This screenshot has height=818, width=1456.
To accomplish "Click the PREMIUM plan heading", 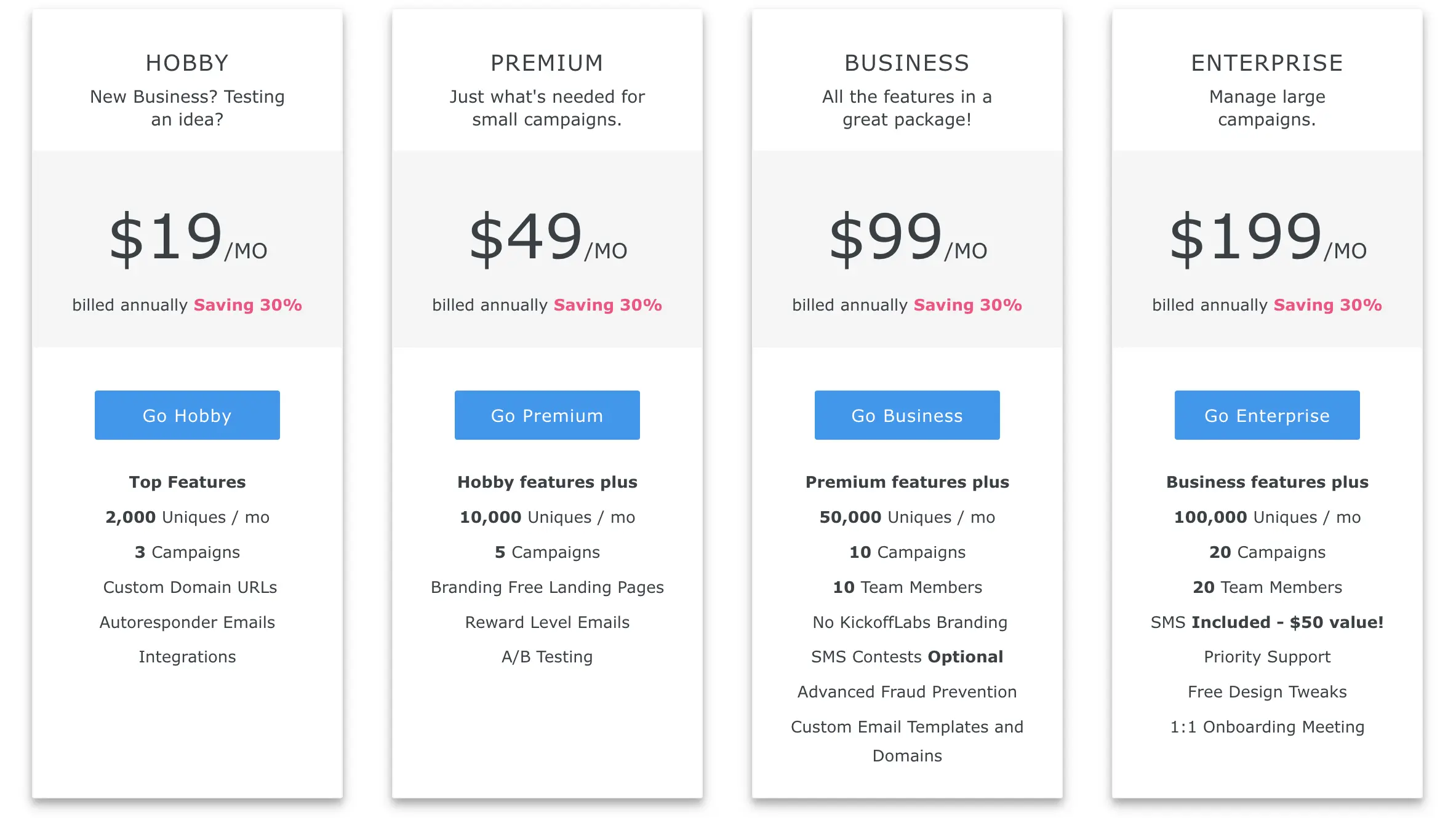I will [x=547, y=63].
